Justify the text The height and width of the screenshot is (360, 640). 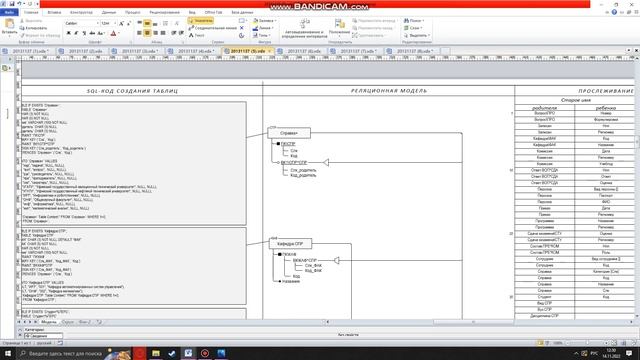click(163, 33)
